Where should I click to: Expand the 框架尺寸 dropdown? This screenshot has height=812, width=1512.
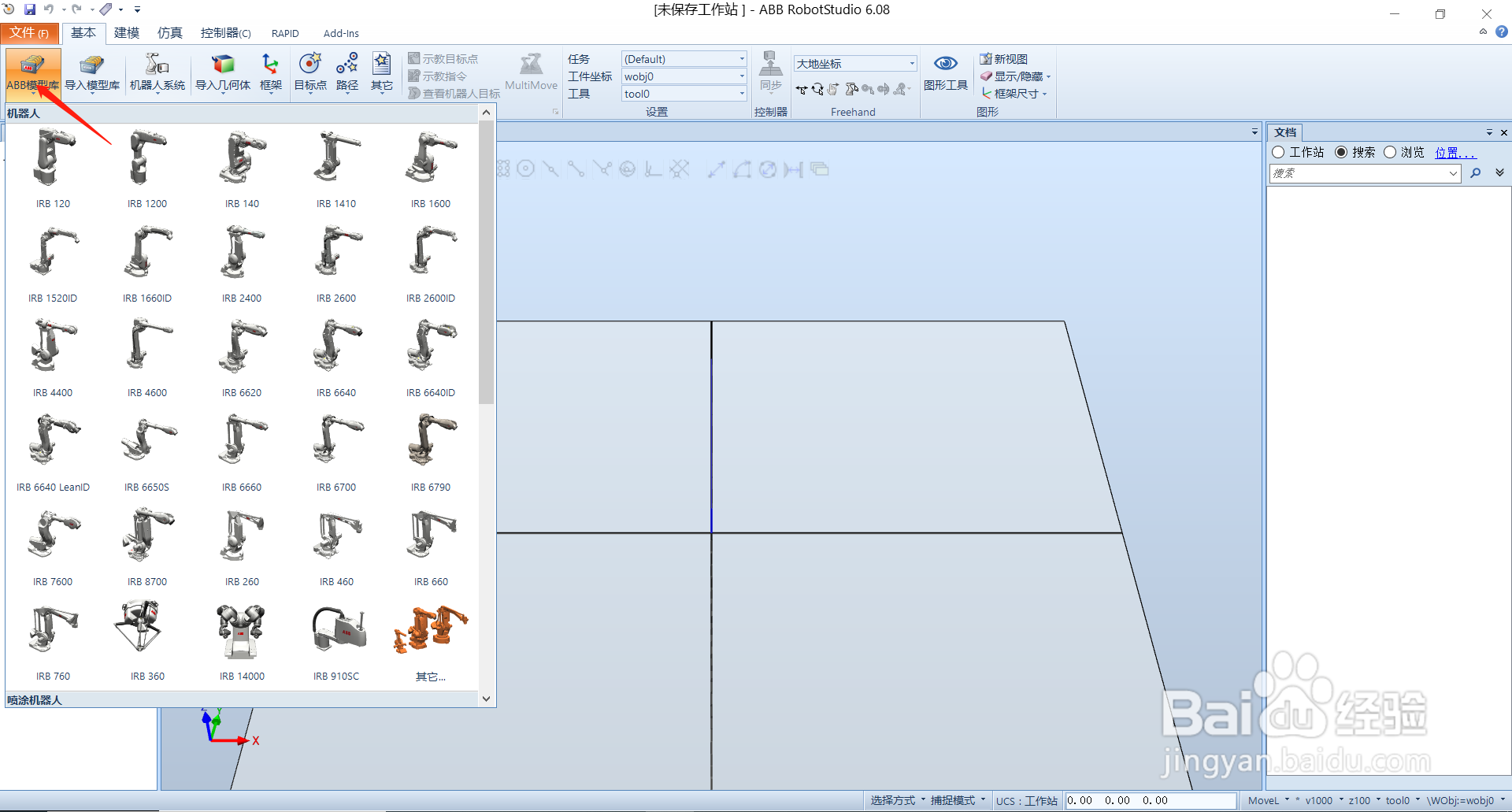1044,94
